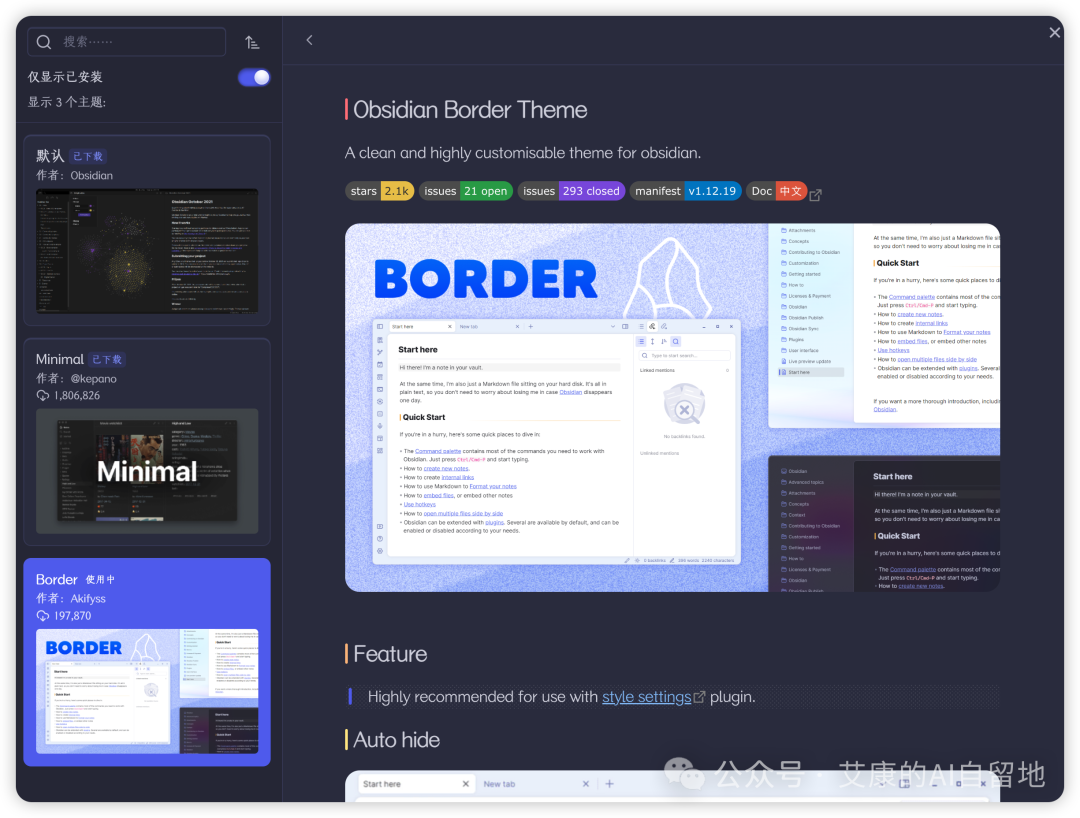
Task: Click the external link icon after Doc badge
Action: (x=816, y=195)
